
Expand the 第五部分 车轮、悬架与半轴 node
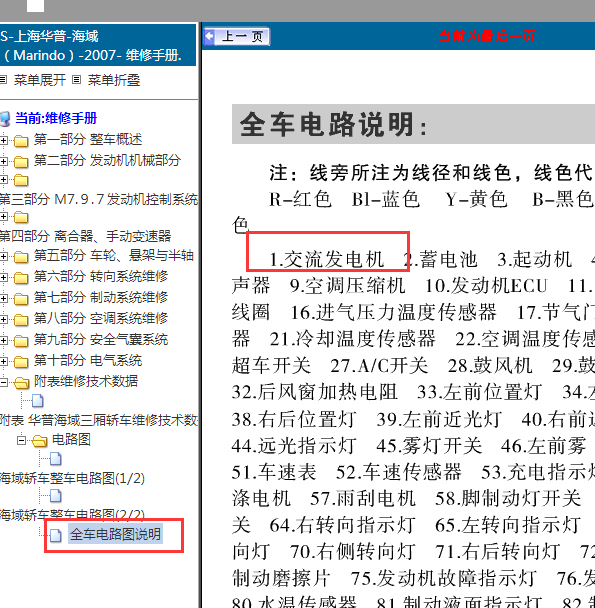coord(3,256)
